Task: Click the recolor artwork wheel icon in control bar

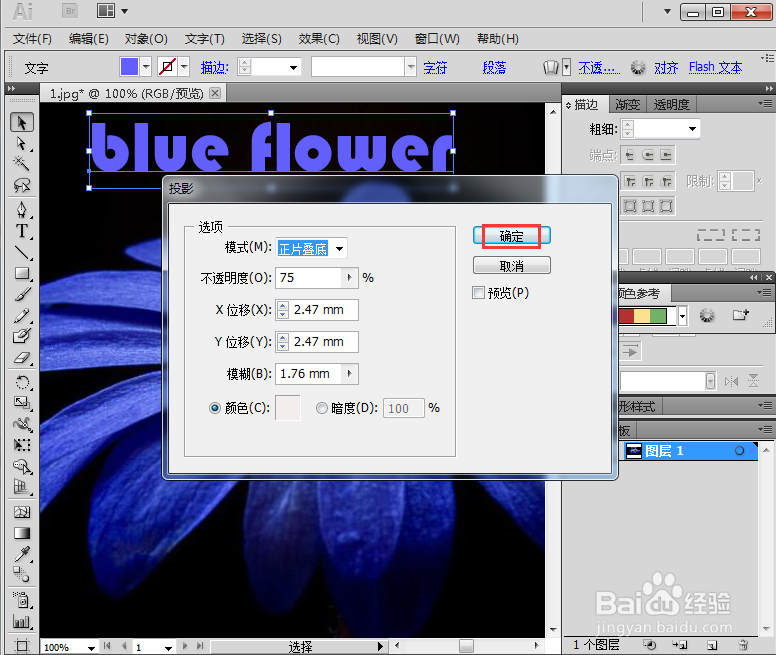Action: pos(638,67)
